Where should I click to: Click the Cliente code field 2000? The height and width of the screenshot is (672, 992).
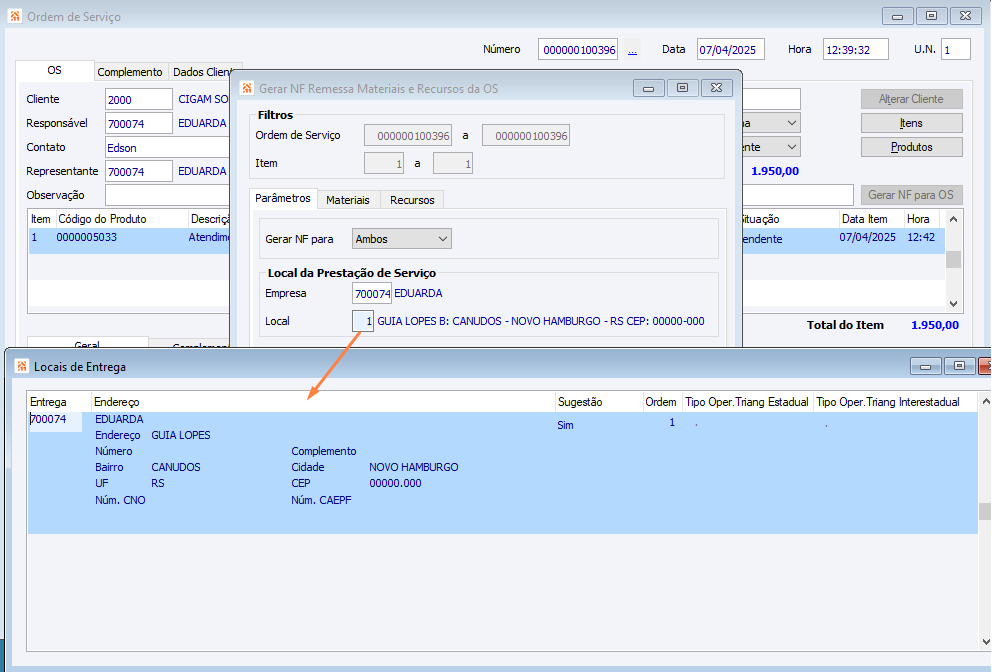pos(139,99)
